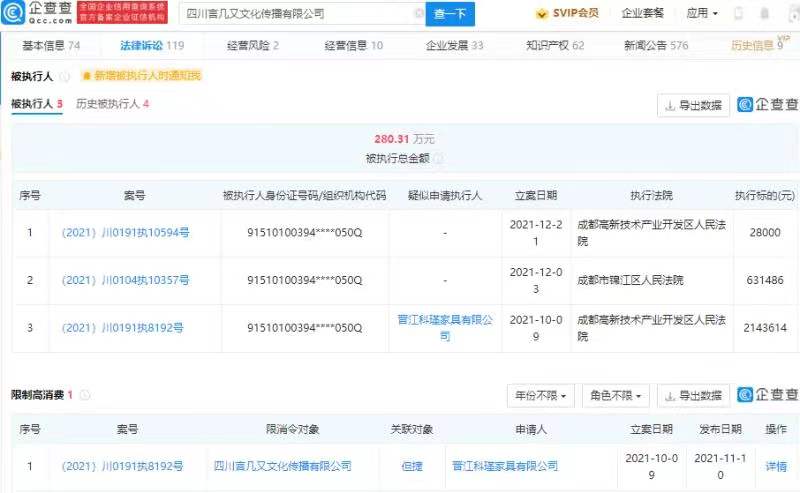Open 新增被执行人时通知我 notification link

pyautogui.click(x=142, y=76)
